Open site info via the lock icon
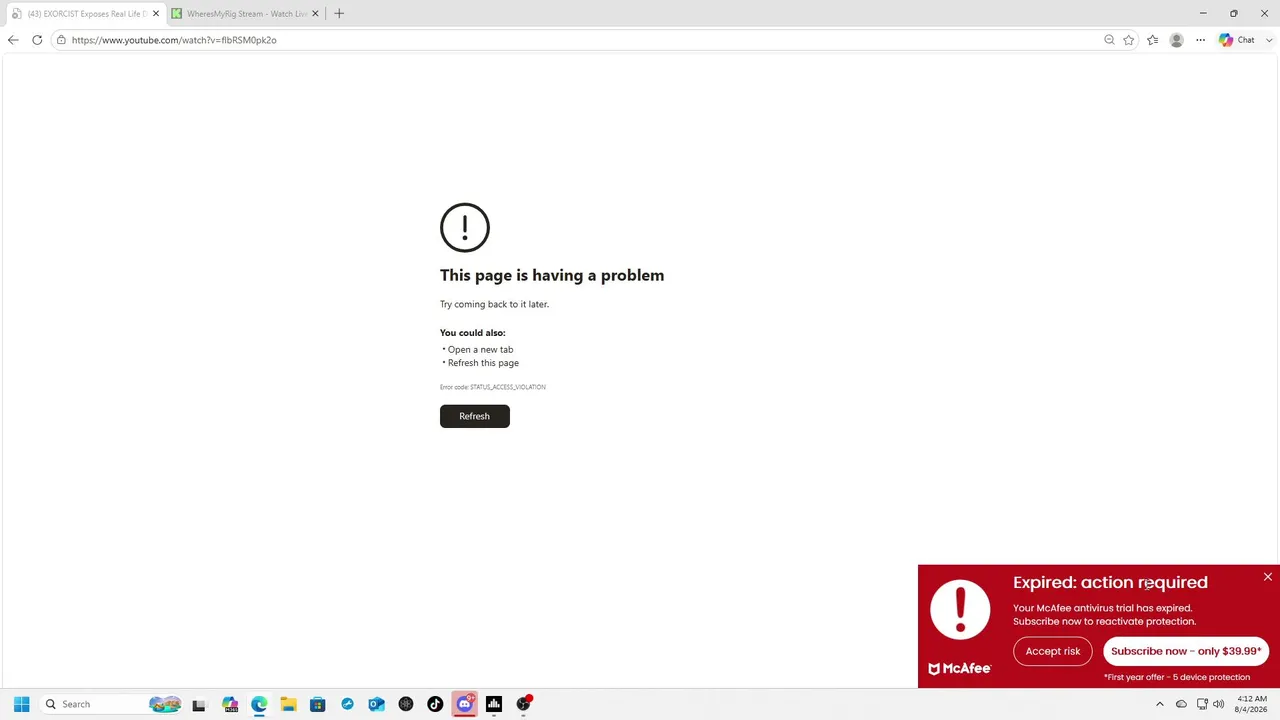Viewport: 1280px width, 720px height. (61, 40)
